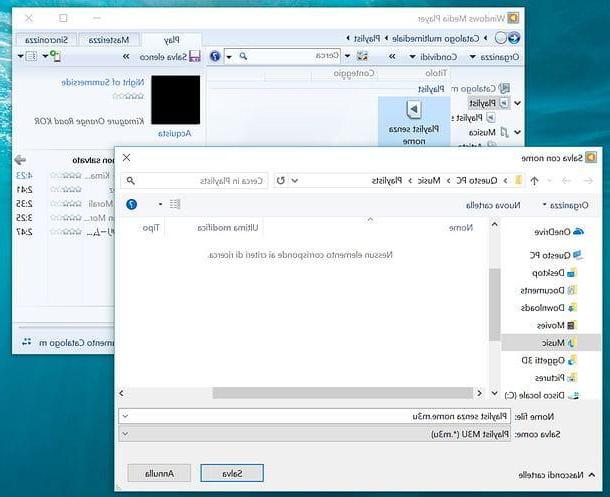Click the Nome file input field
The image size is (610, 497).
point(315,416)
